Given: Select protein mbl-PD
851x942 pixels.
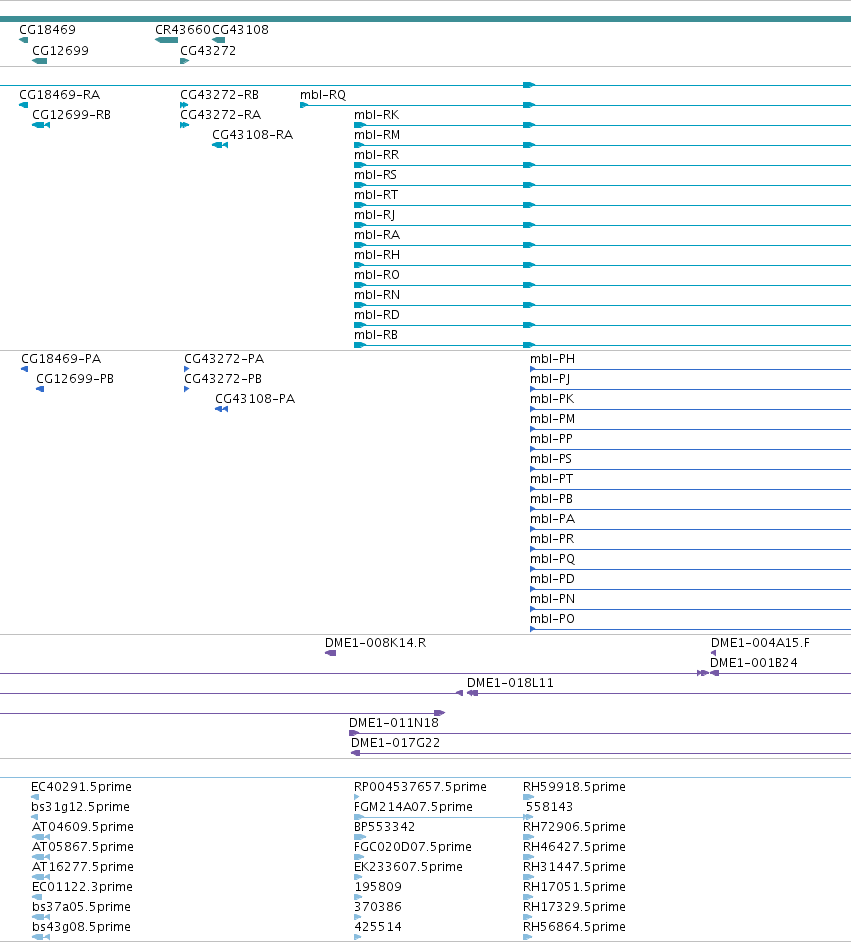Looking at the screenshot, I should [553, 579].
